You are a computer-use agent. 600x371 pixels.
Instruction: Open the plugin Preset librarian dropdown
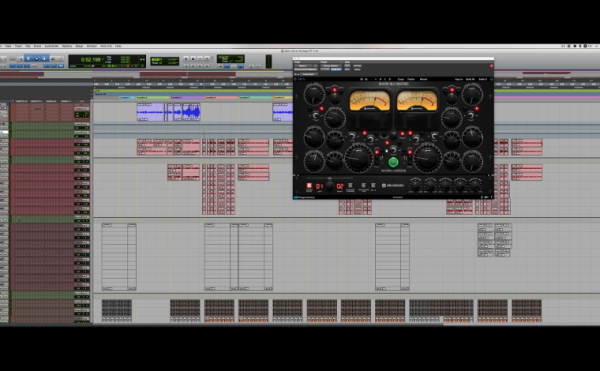[331, 66]
